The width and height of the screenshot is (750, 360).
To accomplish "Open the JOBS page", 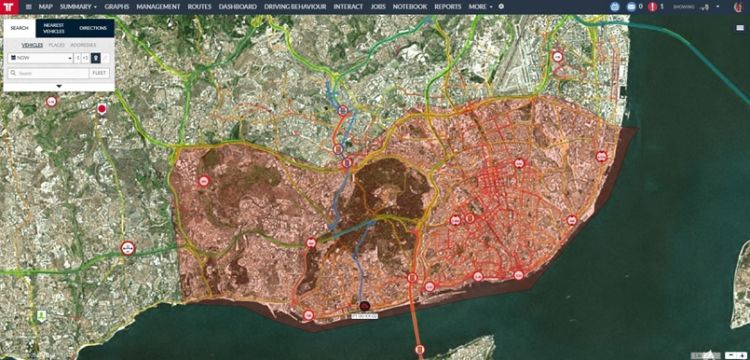I will [x=378, y=7].
